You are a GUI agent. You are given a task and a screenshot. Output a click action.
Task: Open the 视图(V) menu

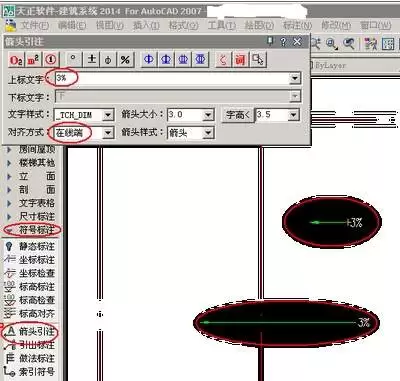point(110,25)
